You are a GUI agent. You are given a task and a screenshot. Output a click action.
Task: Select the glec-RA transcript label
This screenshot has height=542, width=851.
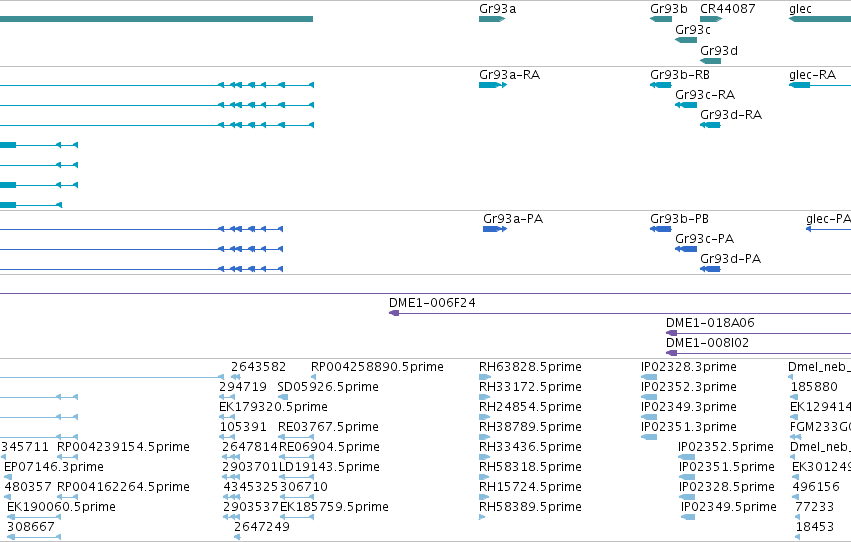(812, 75)
